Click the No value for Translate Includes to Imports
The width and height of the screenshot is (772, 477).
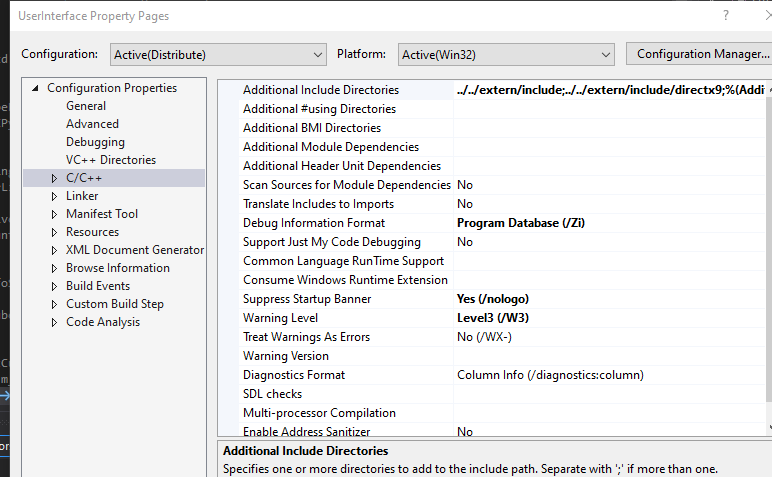pos(465,204)
